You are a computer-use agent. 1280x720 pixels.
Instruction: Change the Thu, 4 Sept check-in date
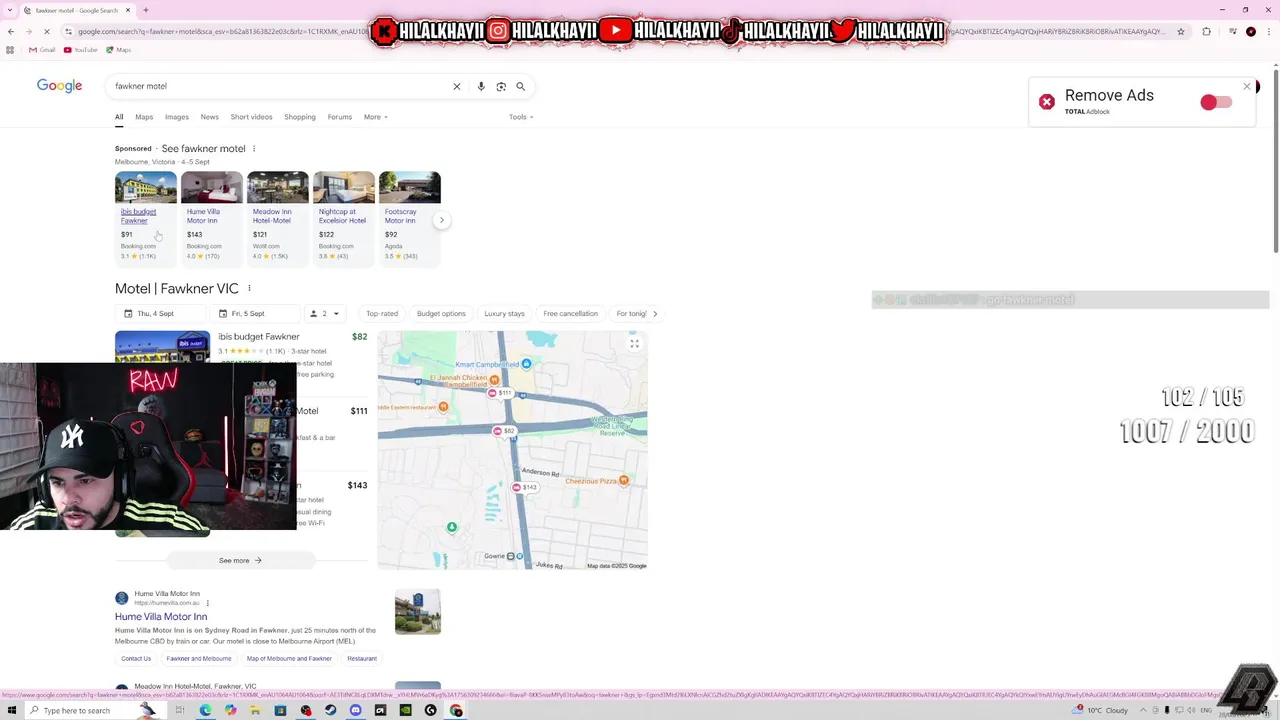pyautogui.click(x=158, y=314)
